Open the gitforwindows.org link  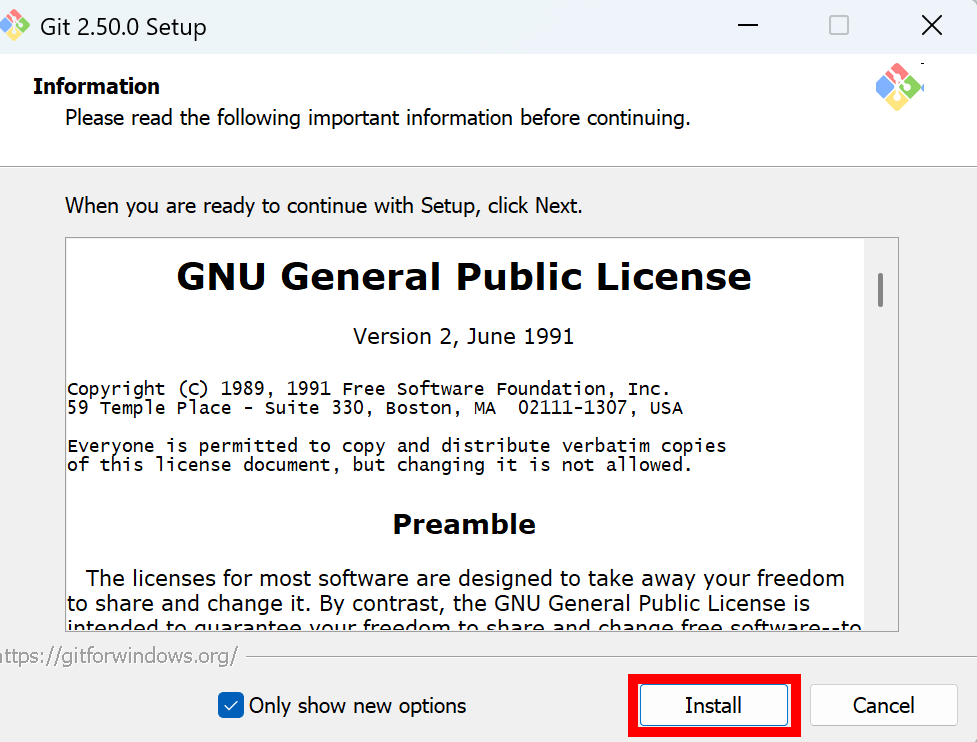pyautogui.click(x=118, y=656)
